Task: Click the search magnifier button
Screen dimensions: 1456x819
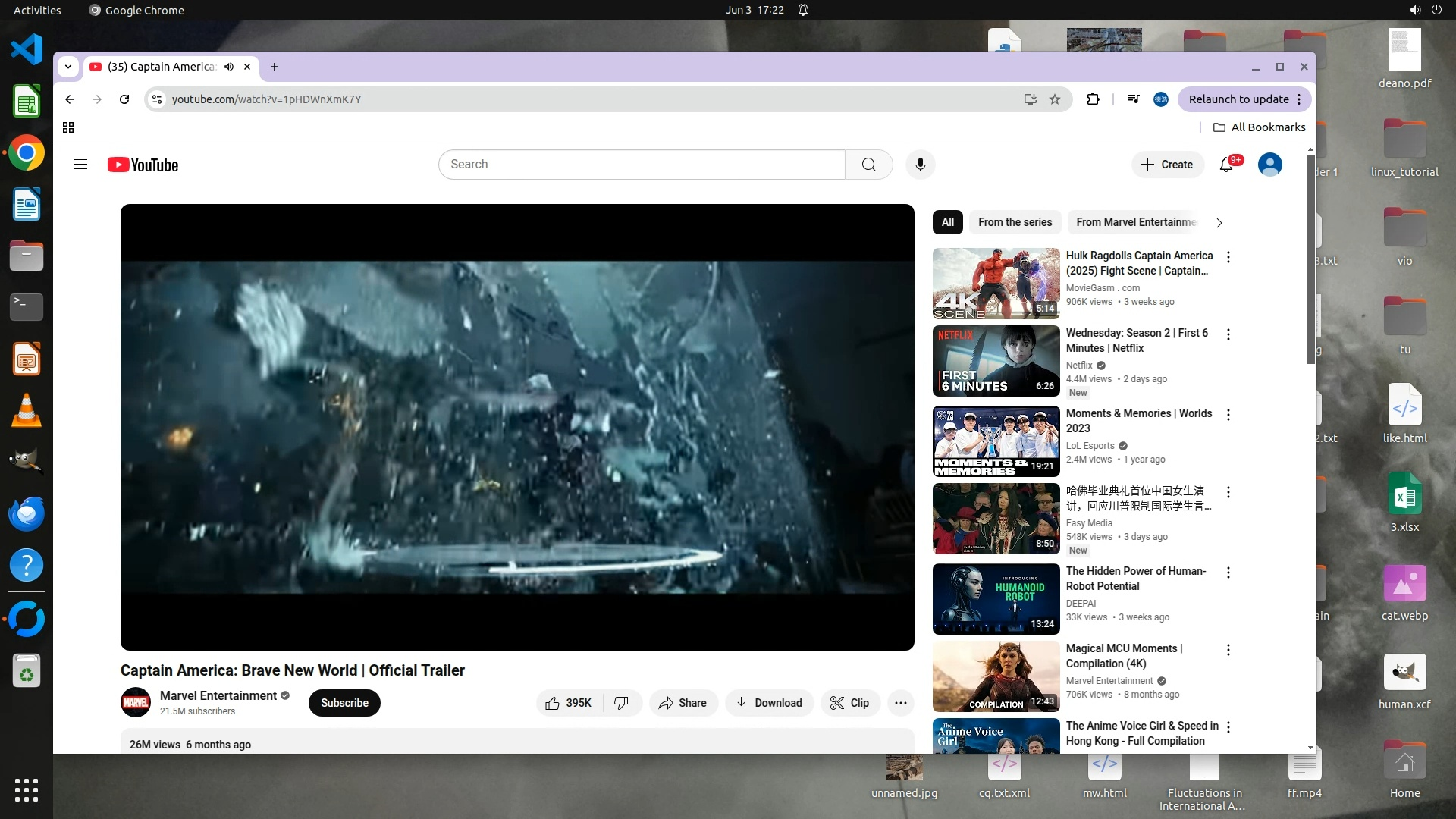Action: point(868,165)
